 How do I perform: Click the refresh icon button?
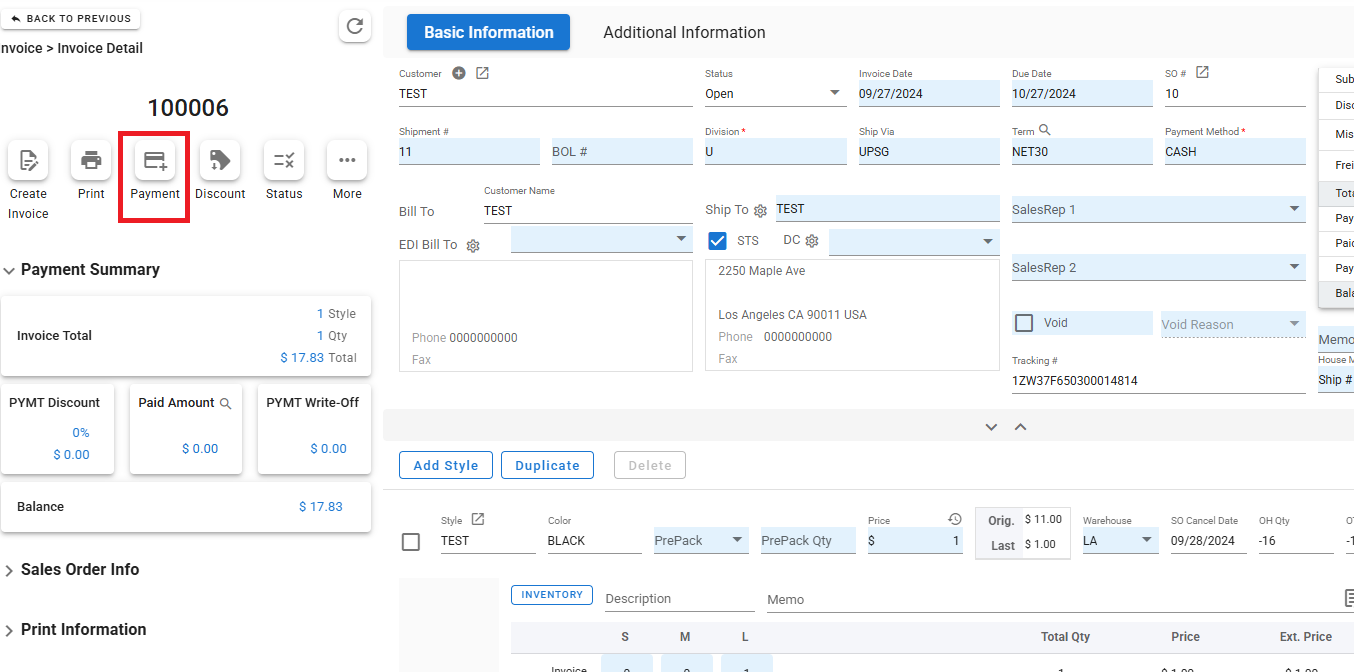(355, 27)
